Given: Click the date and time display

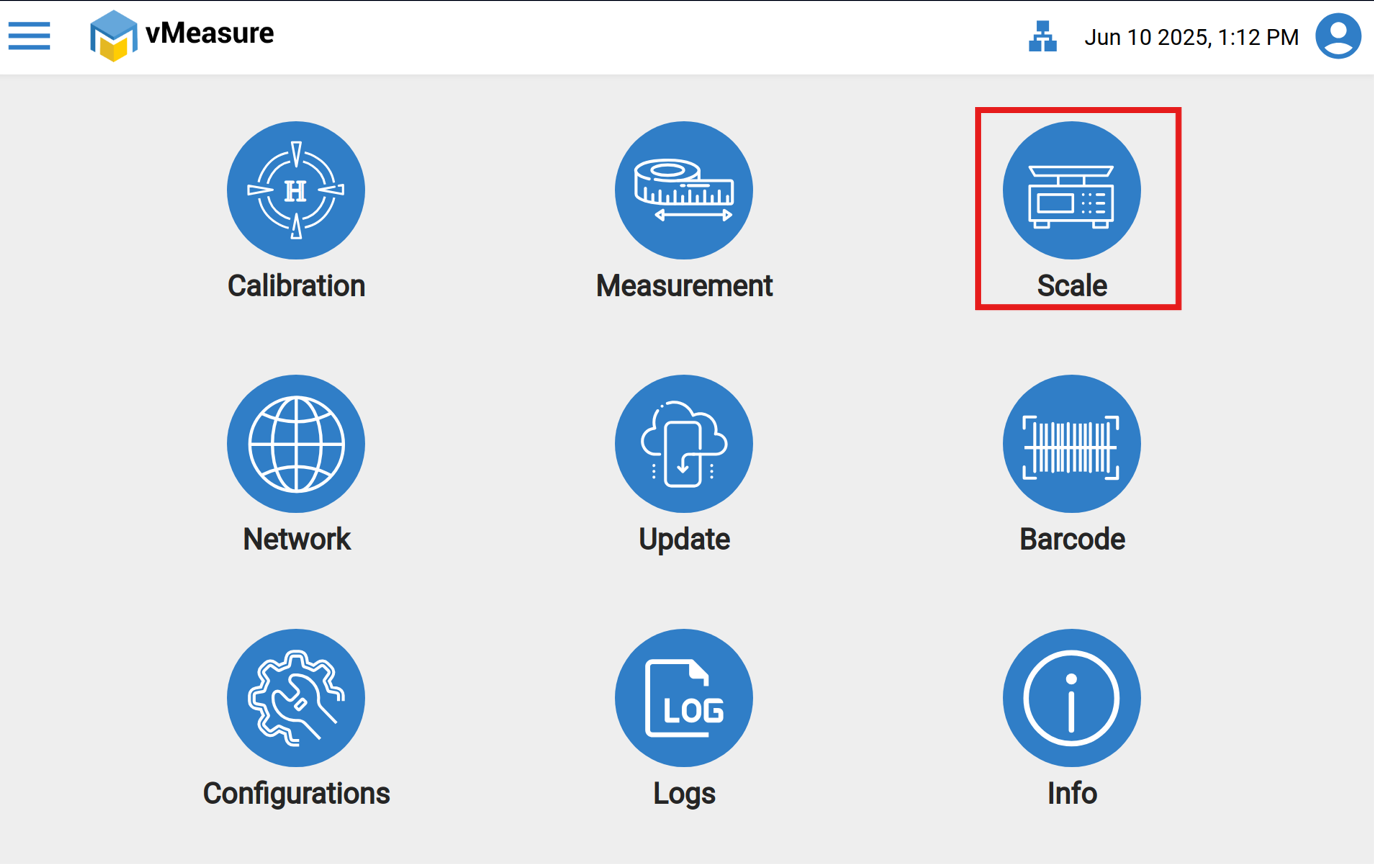Looking at the screenshot, I should 1191,38.
